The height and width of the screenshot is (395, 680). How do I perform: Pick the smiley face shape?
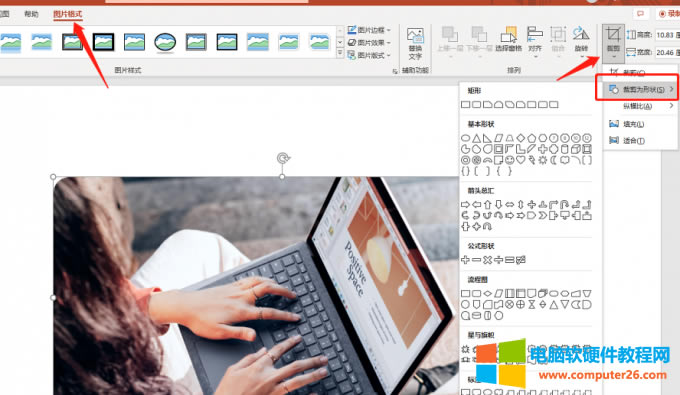(x=510, y=160)
